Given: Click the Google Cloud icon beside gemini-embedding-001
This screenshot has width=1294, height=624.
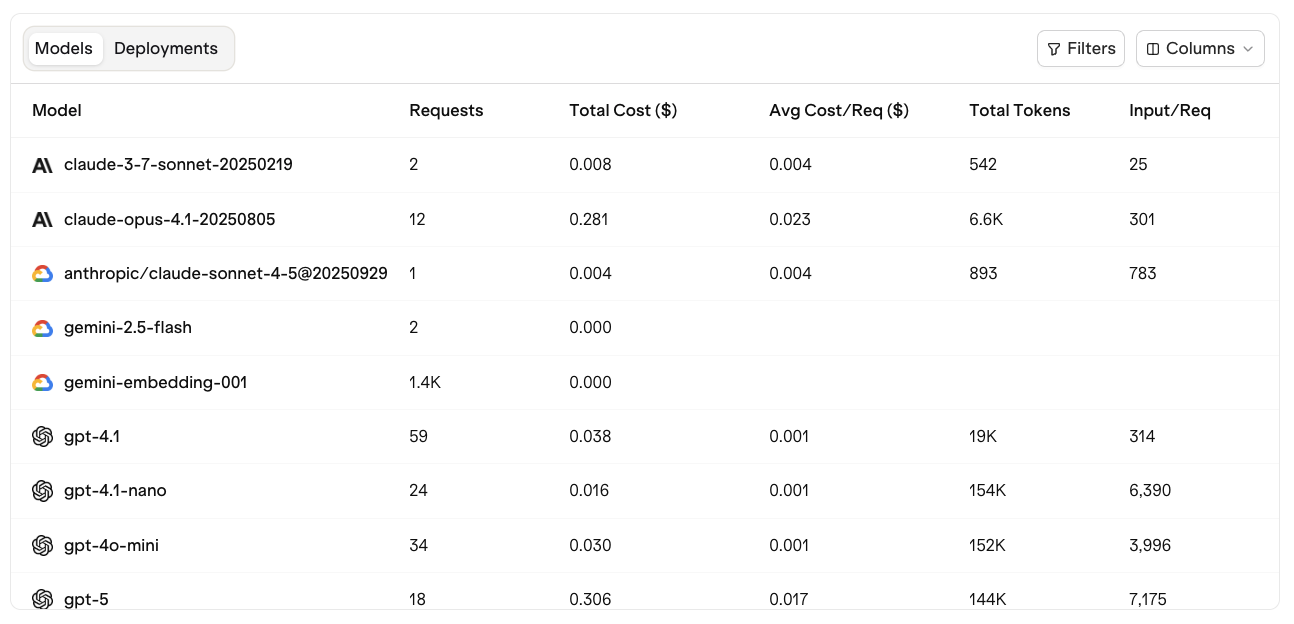Looking at the screenshot, I should 42,382.
